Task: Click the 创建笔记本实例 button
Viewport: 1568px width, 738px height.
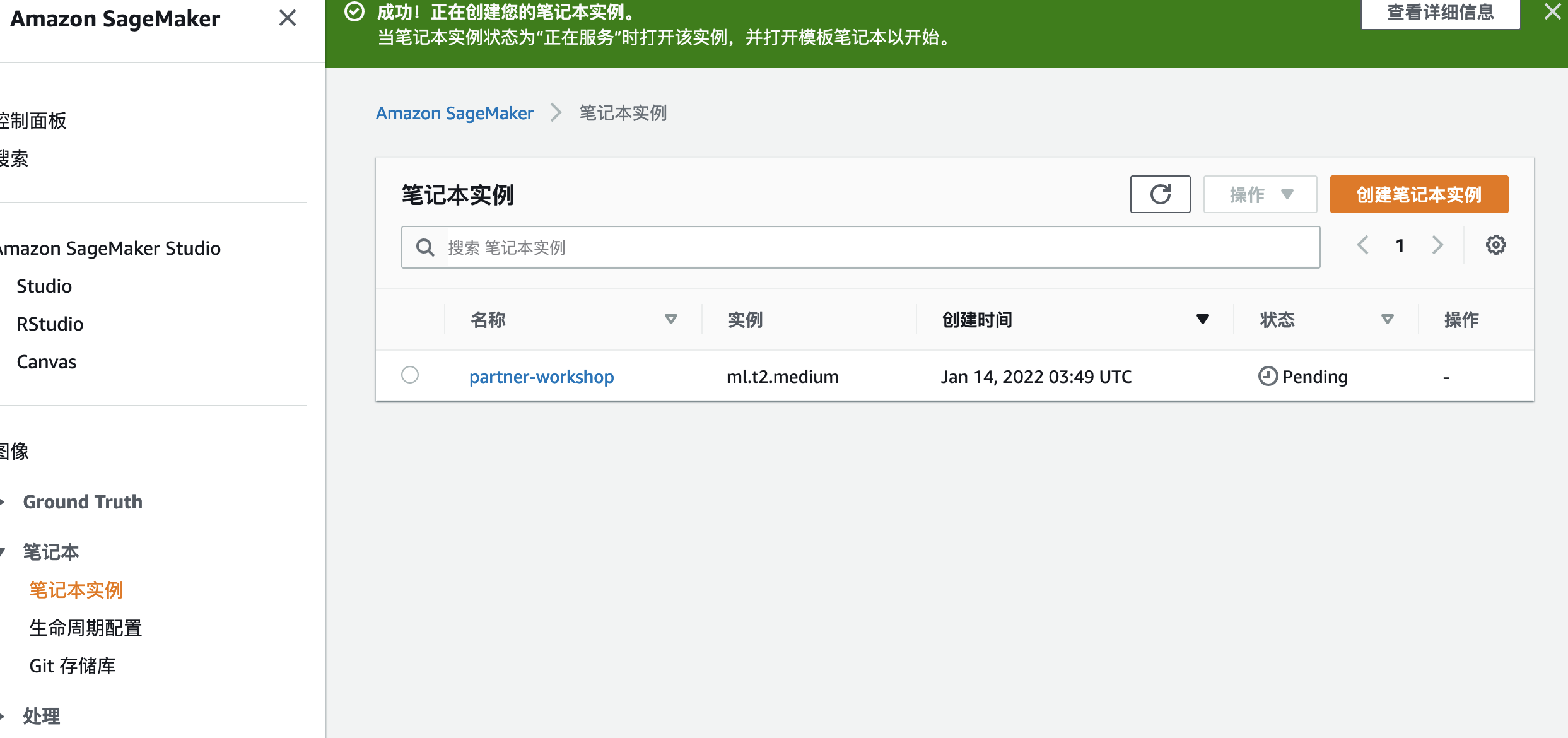Action: point(1419,194)
